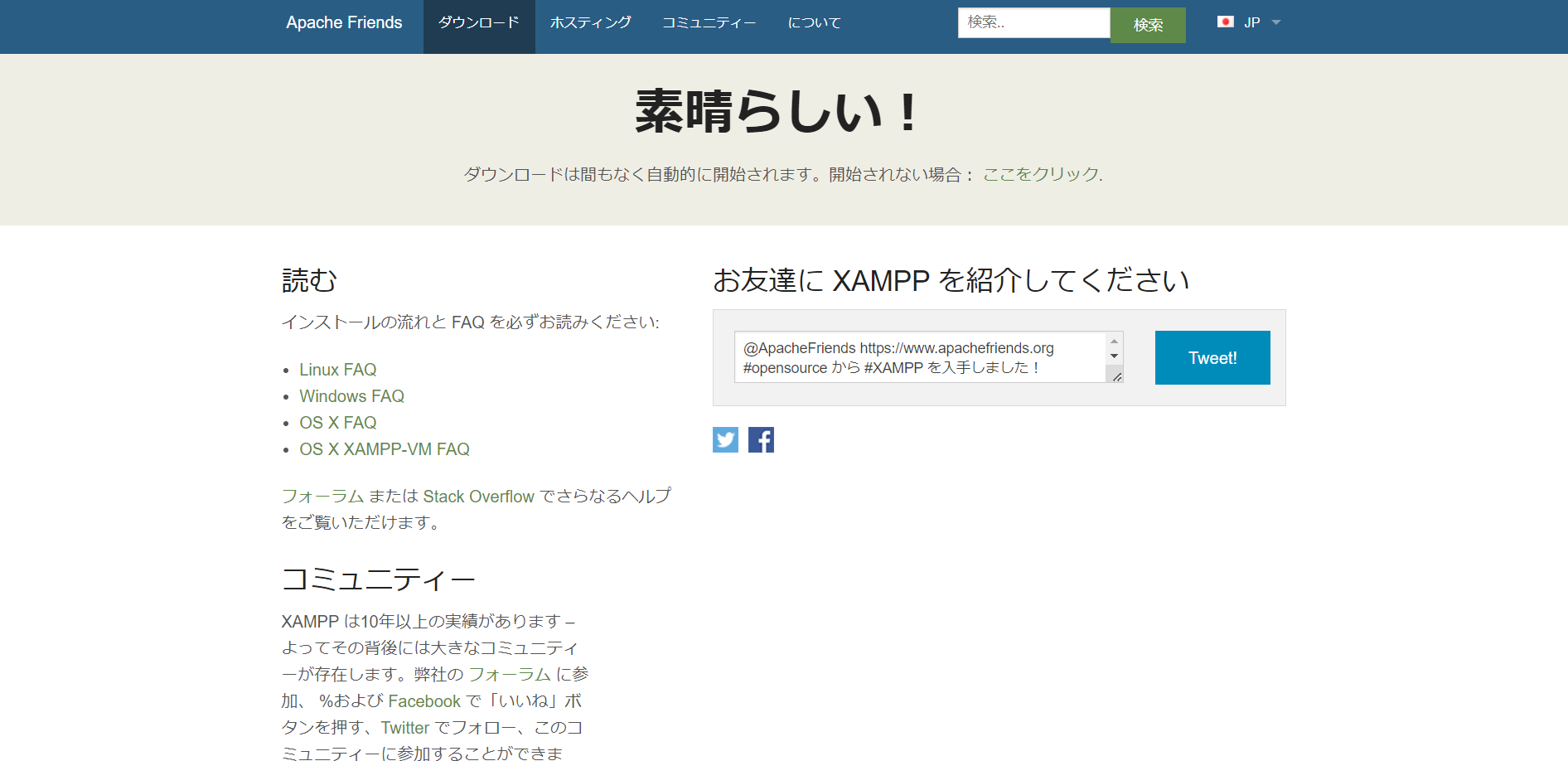The height and width of the screenshot is (761, 1568).
Task: Click the Facebook share icon
Action: [x=761, y=439]
